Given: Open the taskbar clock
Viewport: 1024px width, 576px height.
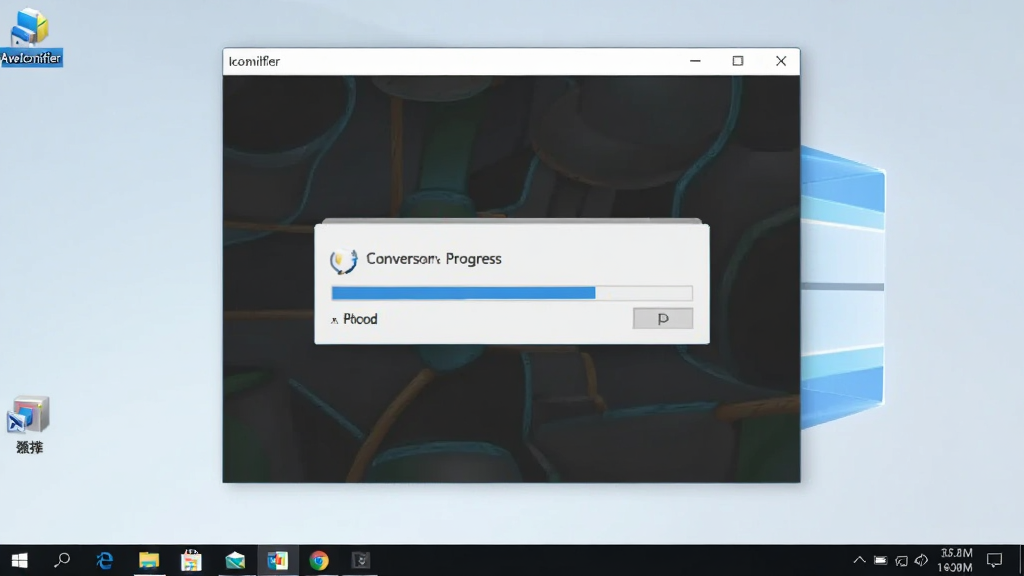Looking at the screenshot, I should (956, 560).
